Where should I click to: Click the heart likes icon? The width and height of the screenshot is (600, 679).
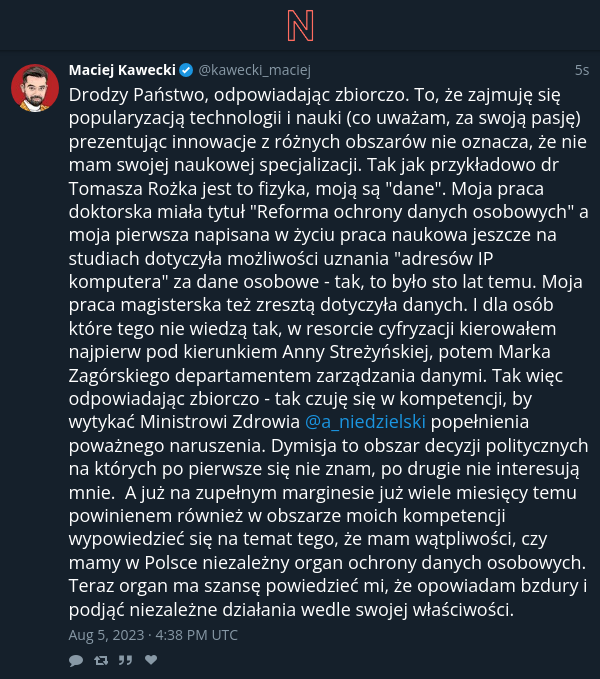pyautogui.click(x=151, y=660)
